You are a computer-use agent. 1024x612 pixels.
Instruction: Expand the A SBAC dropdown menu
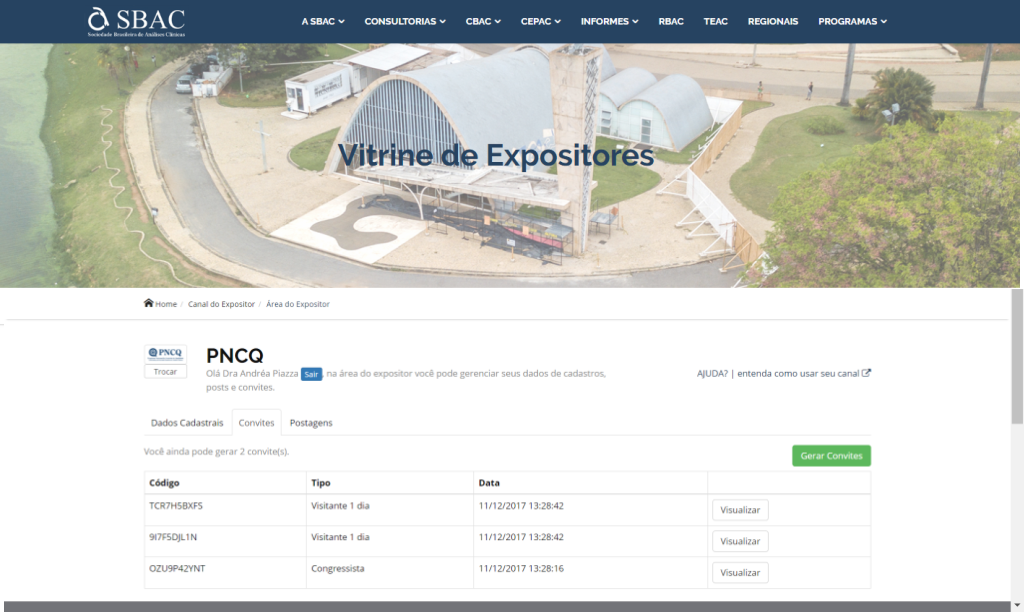coord(323,21)
